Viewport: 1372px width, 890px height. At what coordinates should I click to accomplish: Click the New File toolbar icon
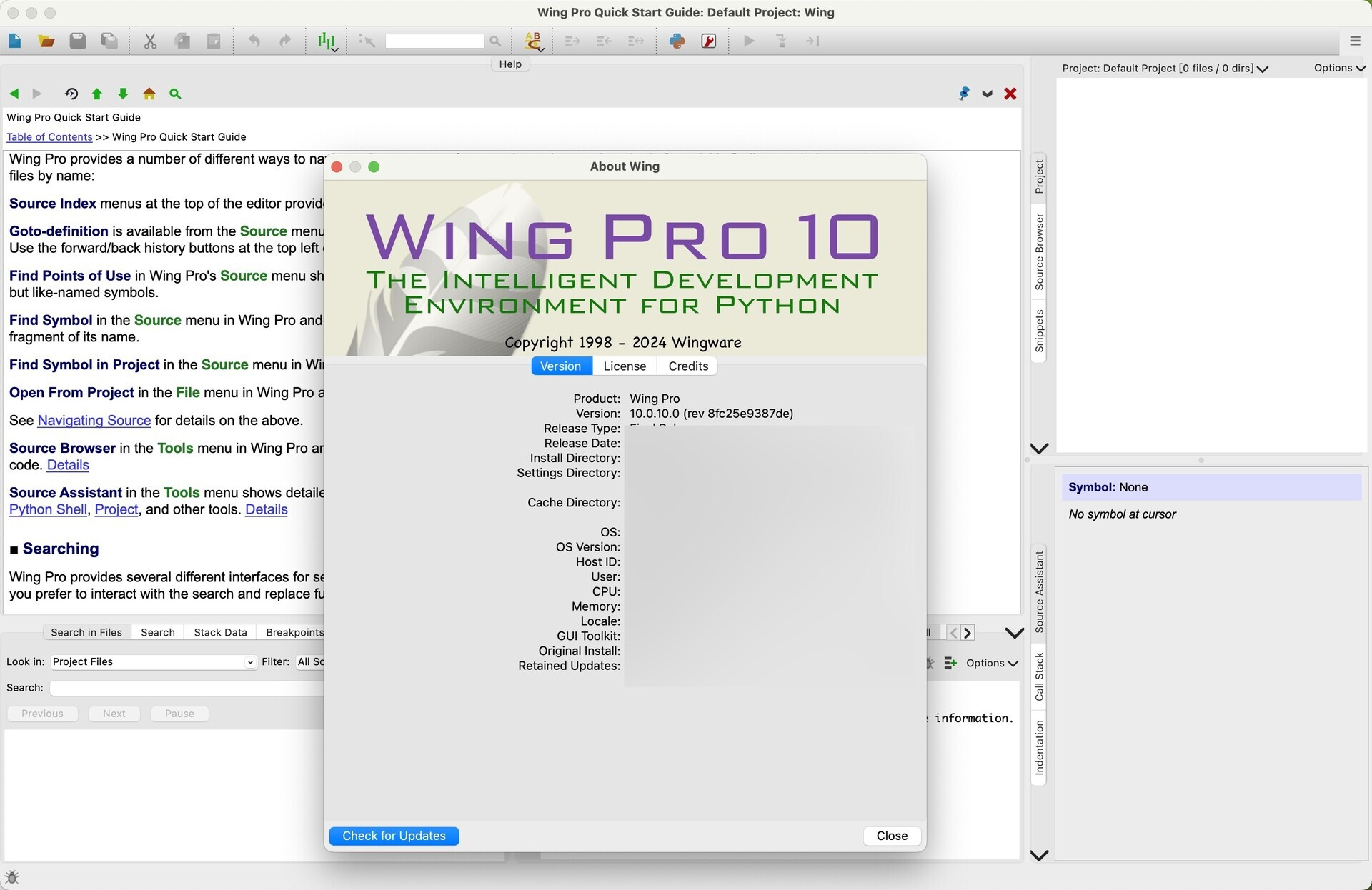pos(15,41)
